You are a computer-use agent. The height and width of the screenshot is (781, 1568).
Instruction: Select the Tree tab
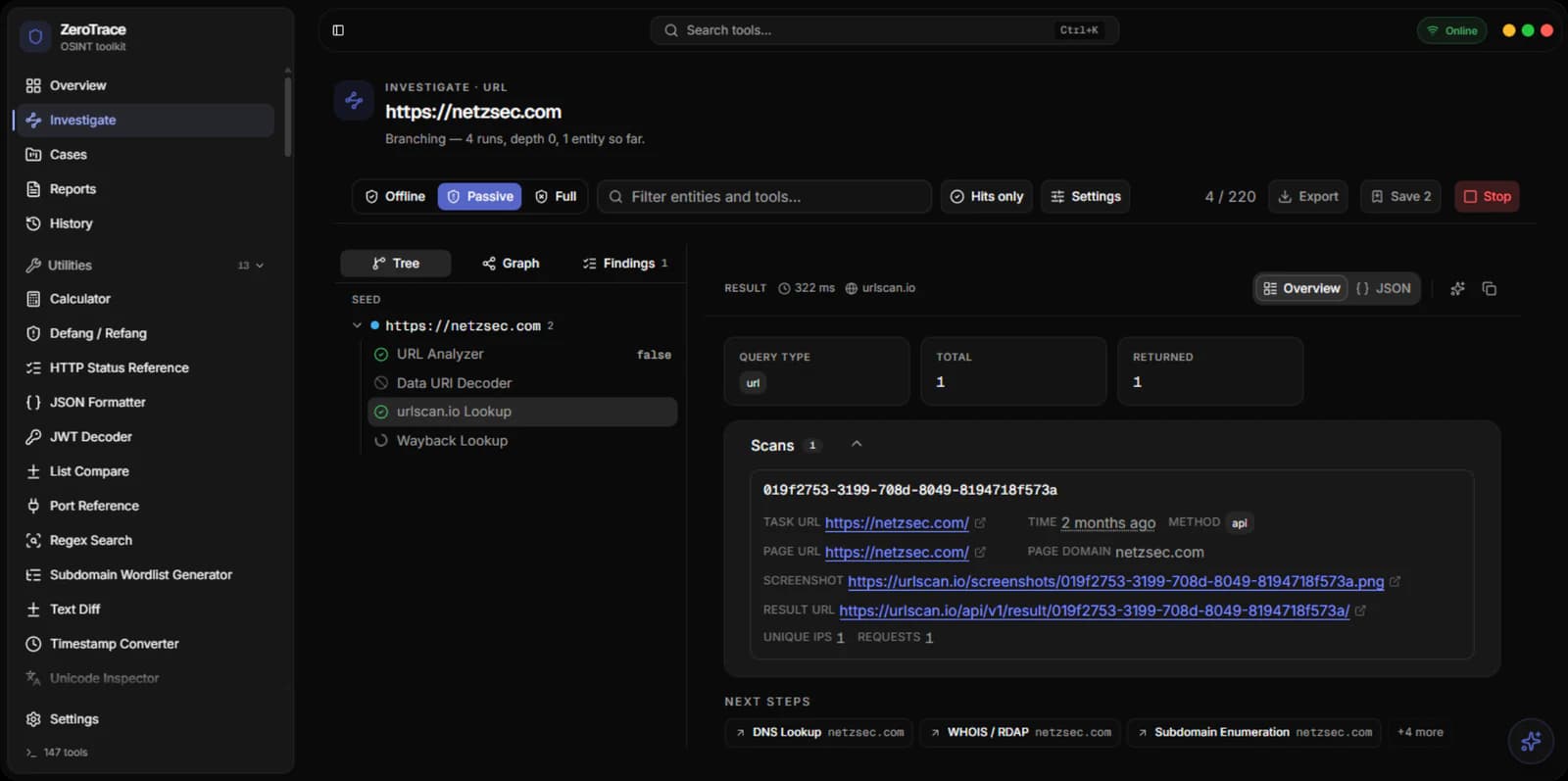[396, 264]
